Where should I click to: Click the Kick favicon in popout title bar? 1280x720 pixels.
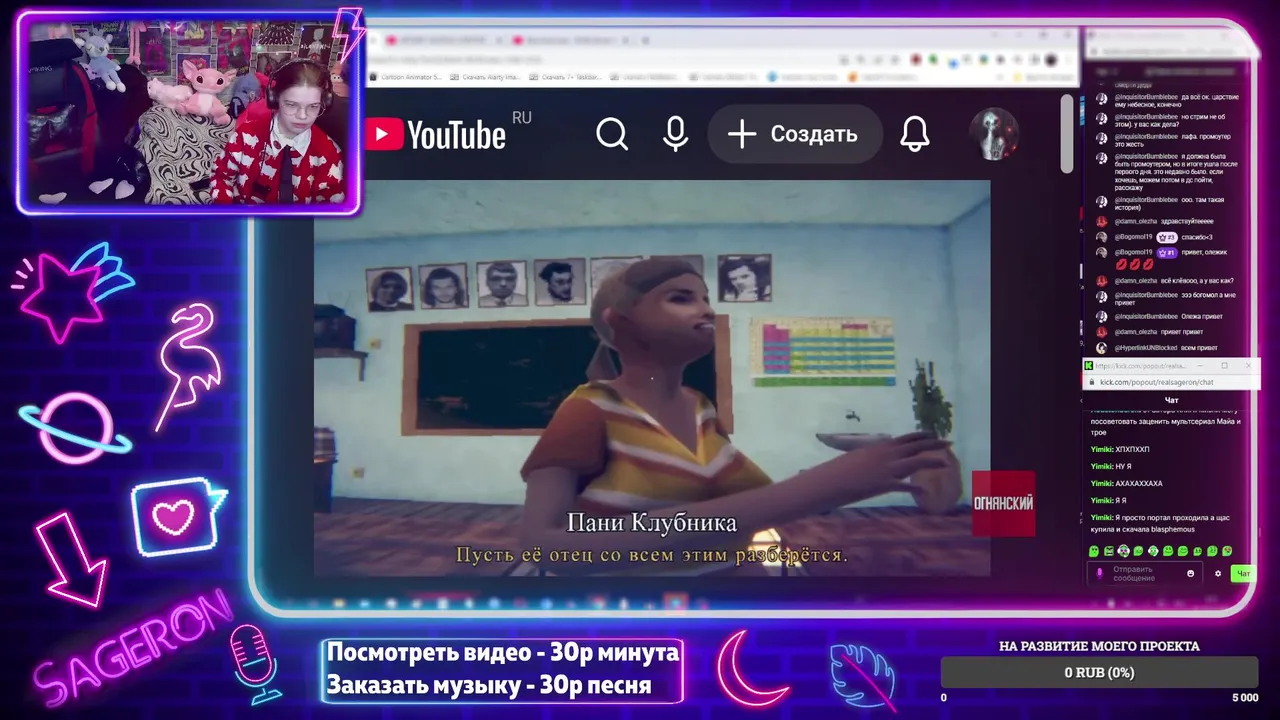(1090, 366)
